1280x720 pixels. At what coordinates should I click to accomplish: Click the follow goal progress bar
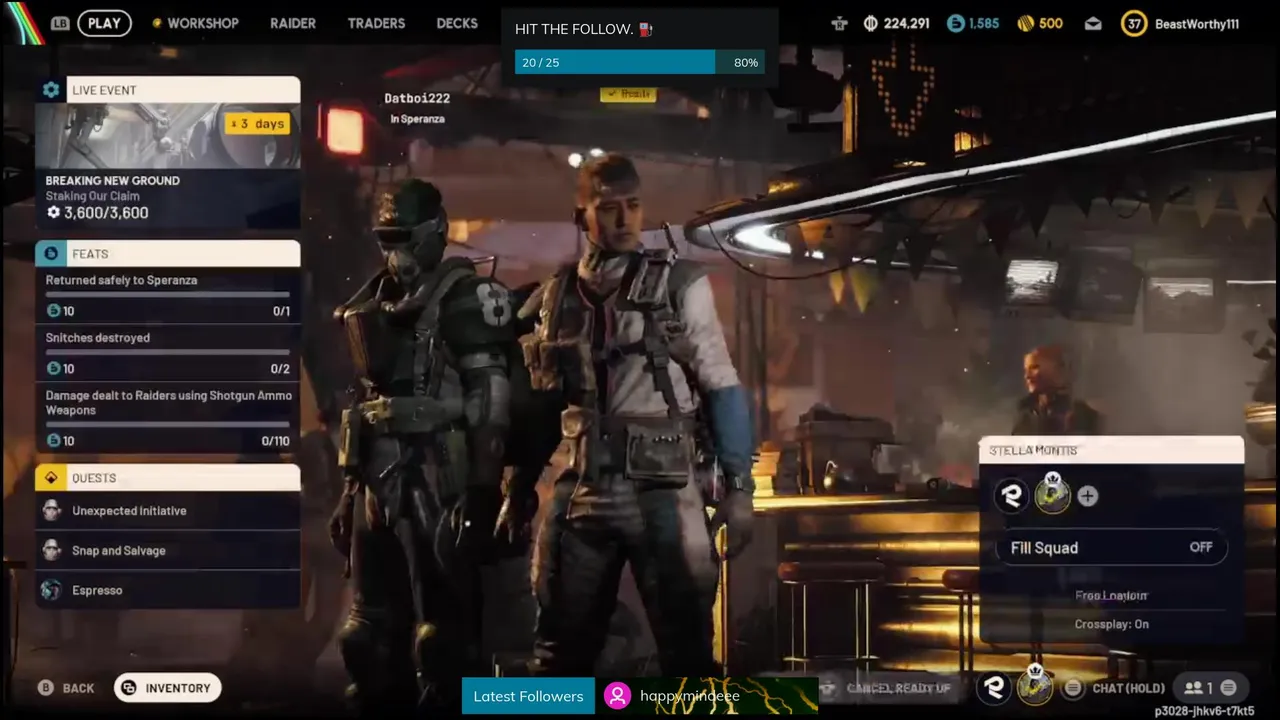640,62
